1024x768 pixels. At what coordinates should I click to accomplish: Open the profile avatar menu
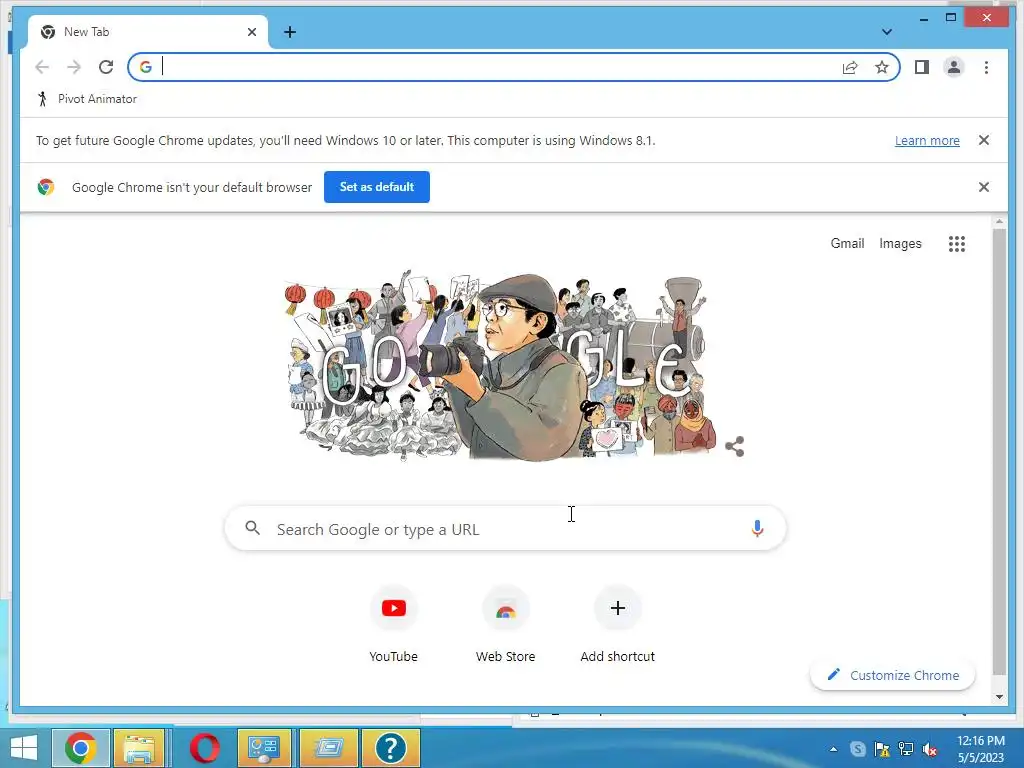tap(953, 67)
